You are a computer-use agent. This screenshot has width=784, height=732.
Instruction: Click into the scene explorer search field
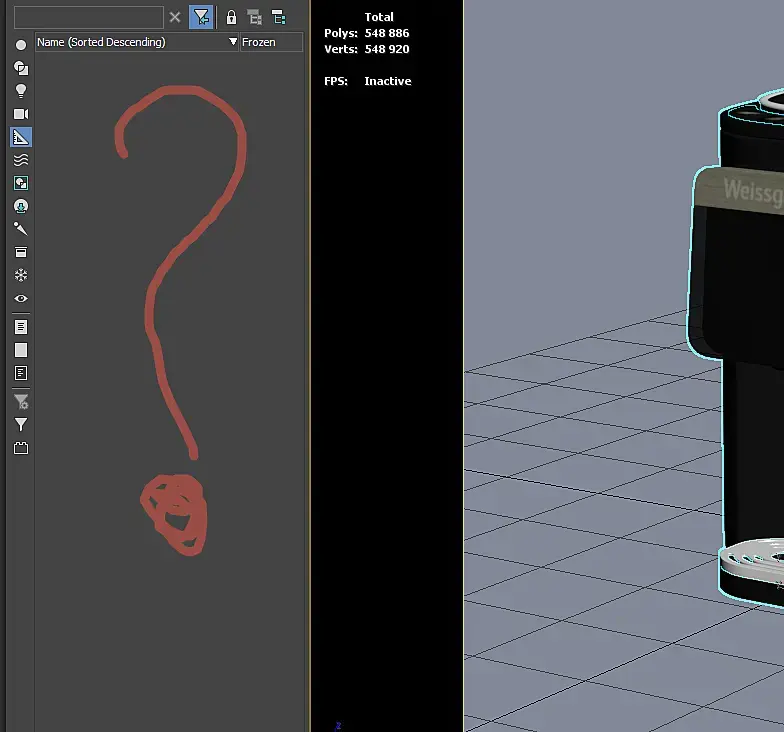[x=88, y=18]
